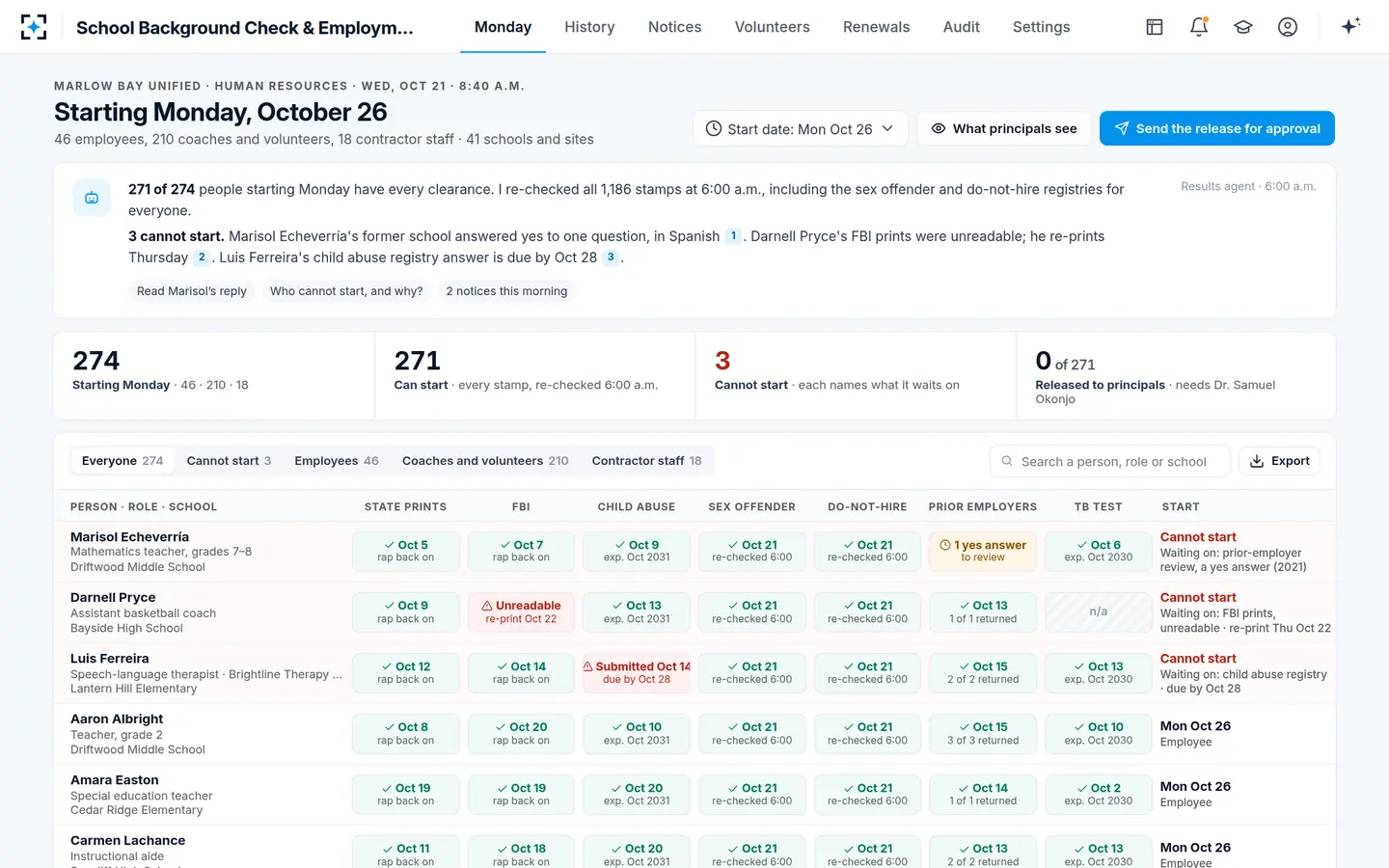The height and width of the screenshot is (868, 1389).
Task: Open 2 notices this morning chip
Action: pos(506,291)
